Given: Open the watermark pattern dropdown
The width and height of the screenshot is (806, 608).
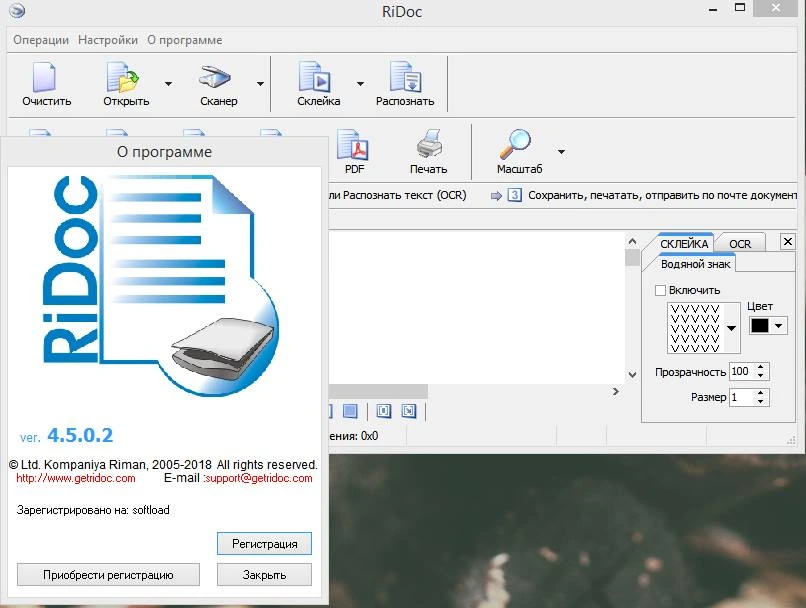Looking at the screenshot, I should click(x=731, y=328).
